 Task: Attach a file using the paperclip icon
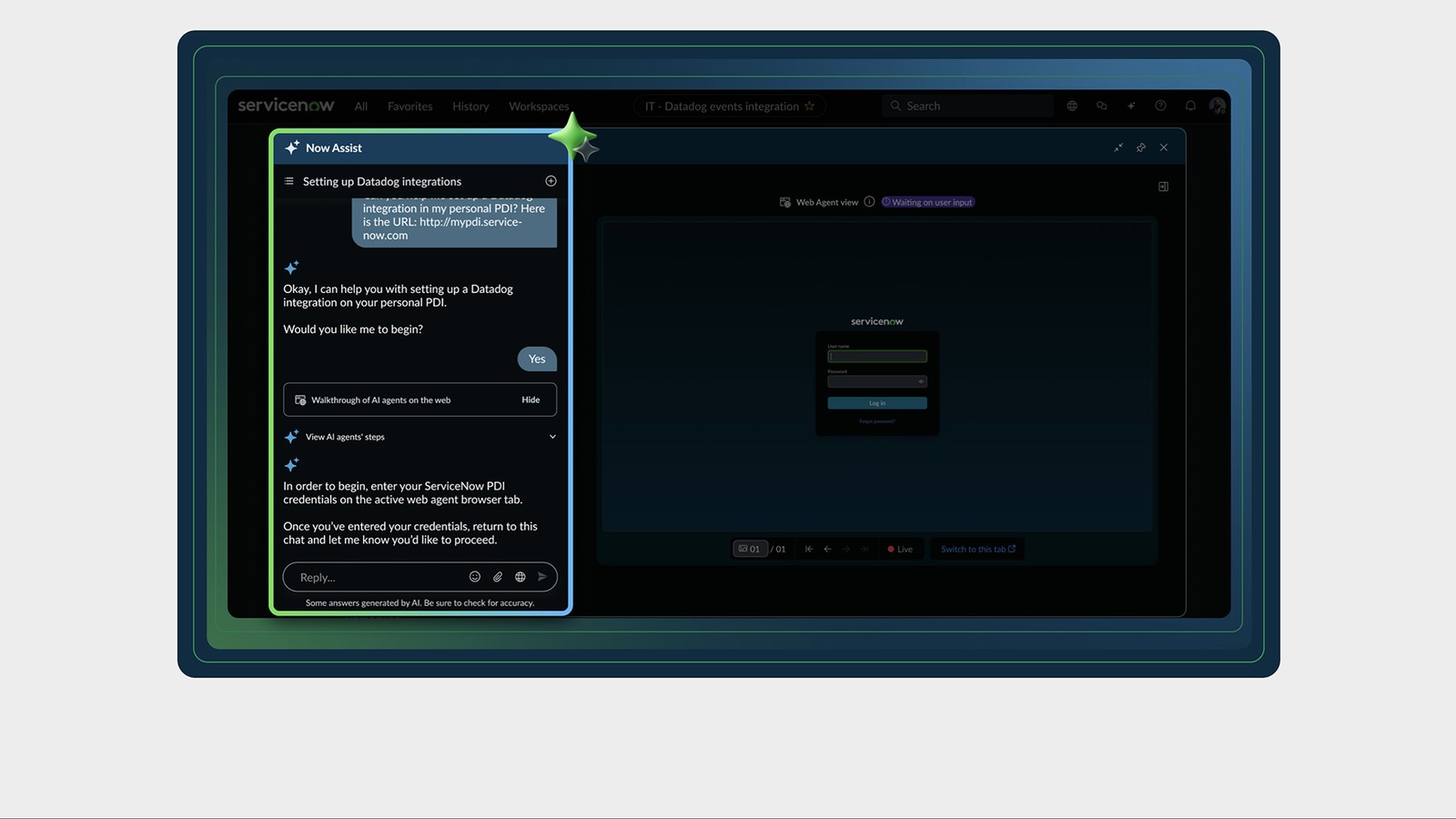[x=498, y=577]
